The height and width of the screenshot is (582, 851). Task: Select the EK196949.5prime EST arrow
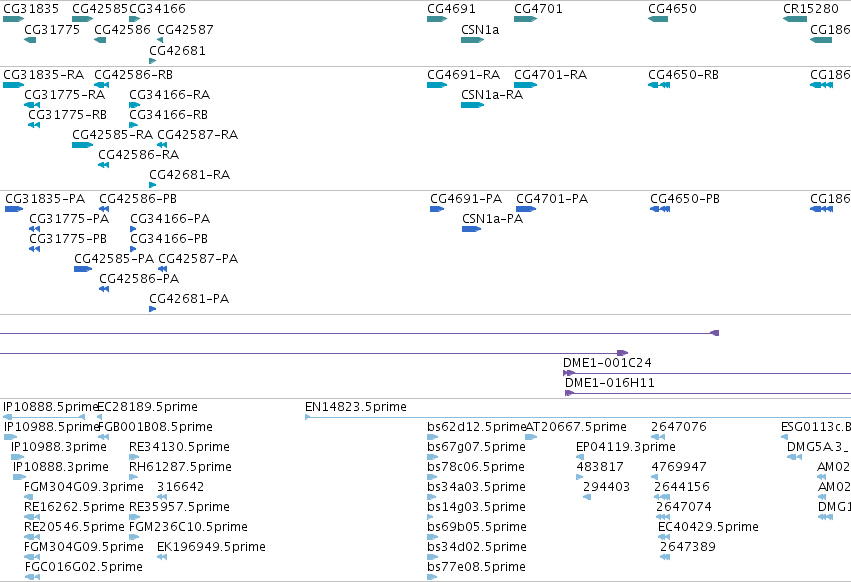point(162,557)
